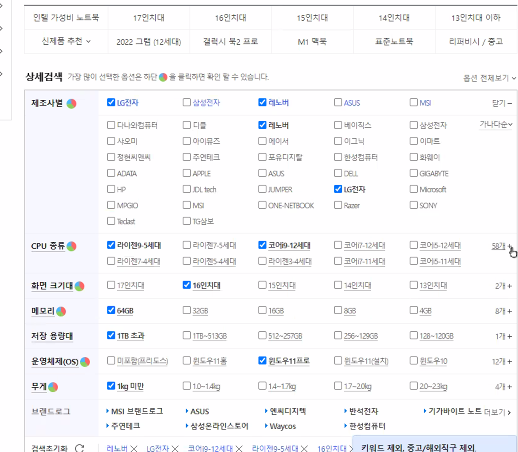Expand 옵션 전체보기
Screen dimensions: 518x452
tap(489, 78)
